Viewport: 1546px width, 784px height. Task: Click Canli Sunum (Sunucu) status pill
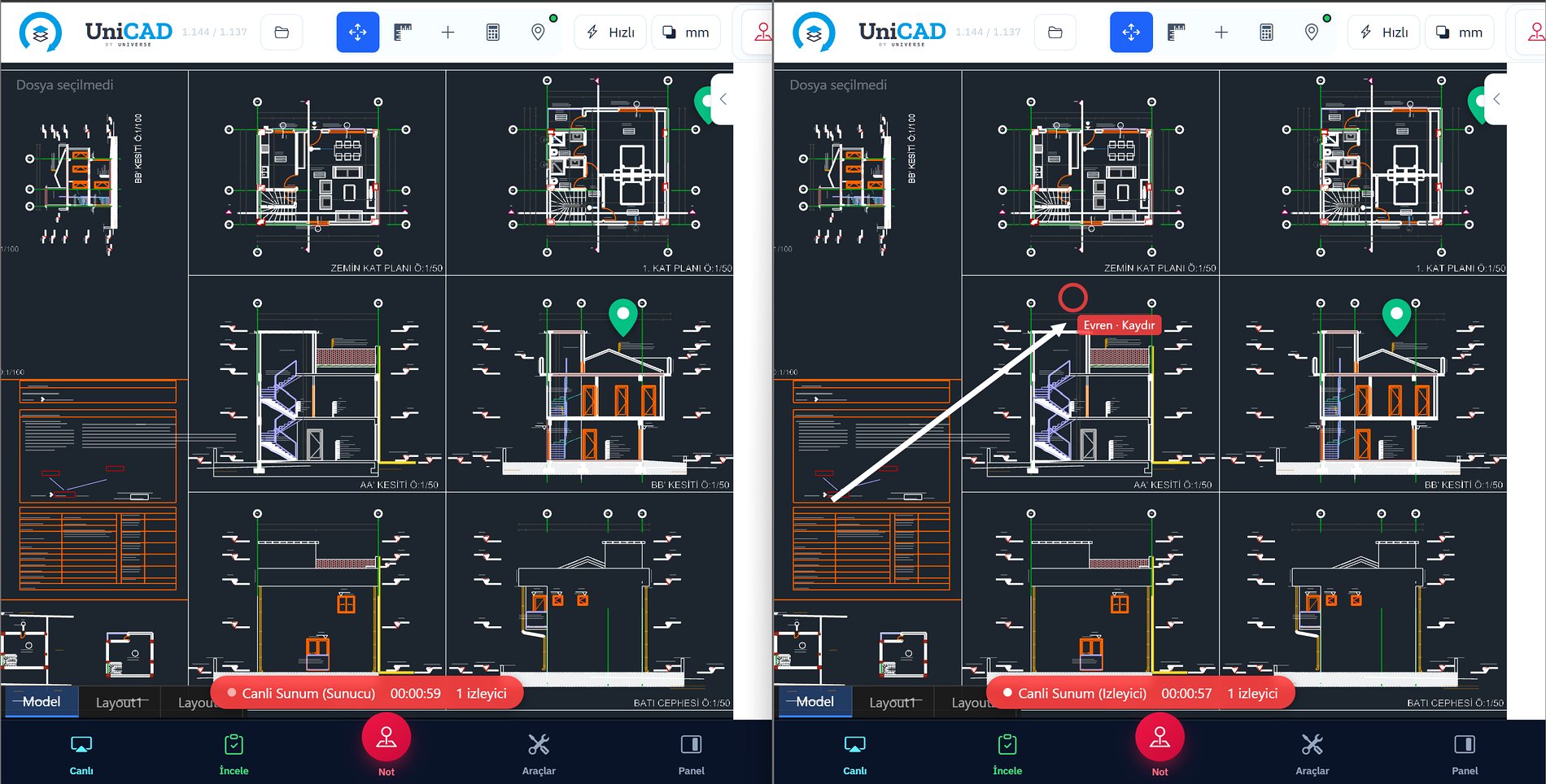pyautogui.click(x=367, y=694)
